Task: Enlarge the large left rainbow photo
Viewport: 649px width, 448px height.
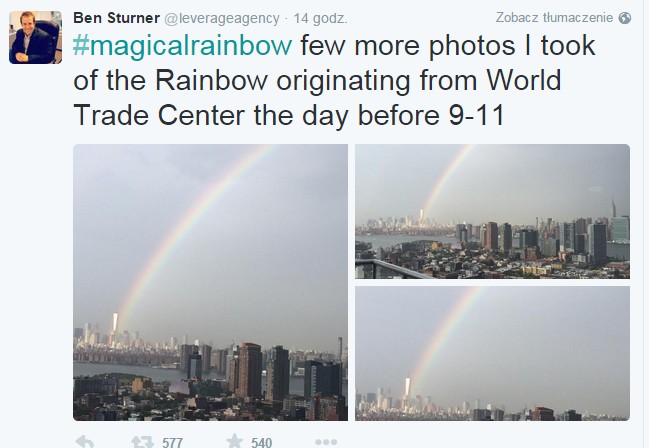Action: click(x=210, y=282)
